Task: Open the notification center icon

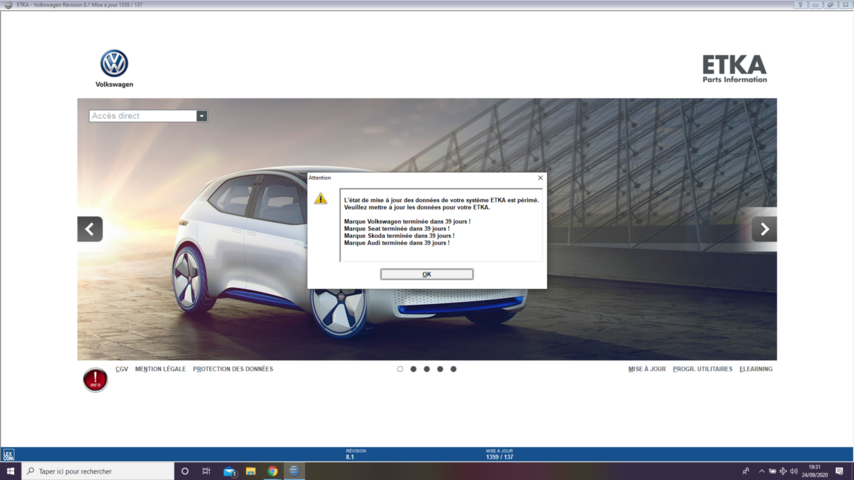Action: [x=839, y=471]
